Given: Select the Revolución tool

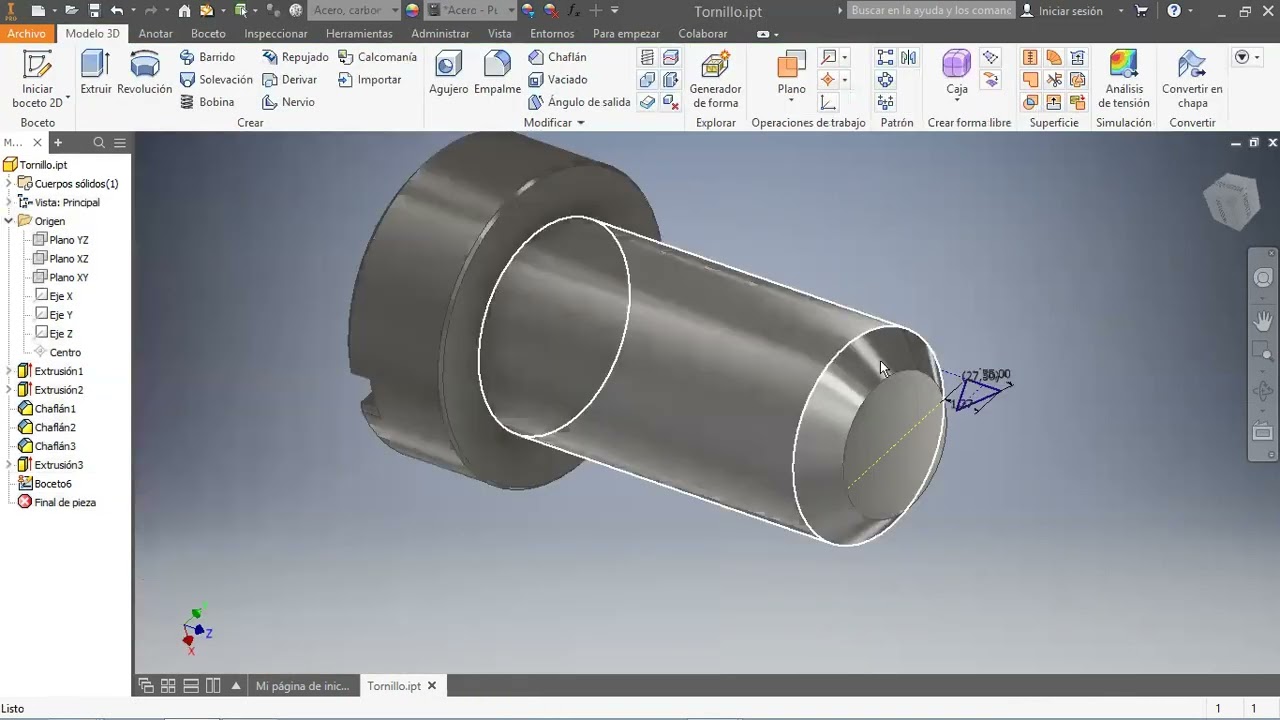Looking at the screenshot, I should pos(145,74).
